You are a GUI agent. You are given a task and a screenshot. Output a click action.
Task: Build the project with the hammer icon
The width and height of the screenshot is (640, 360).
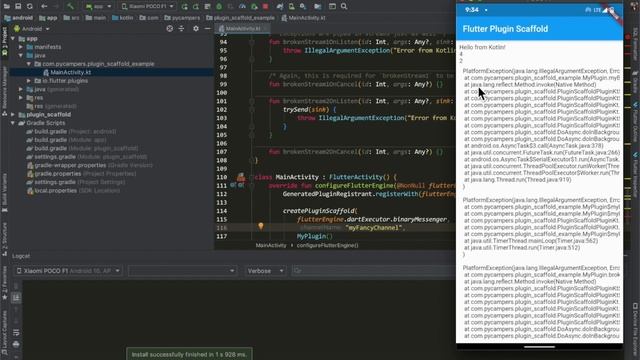coord(71,6)
